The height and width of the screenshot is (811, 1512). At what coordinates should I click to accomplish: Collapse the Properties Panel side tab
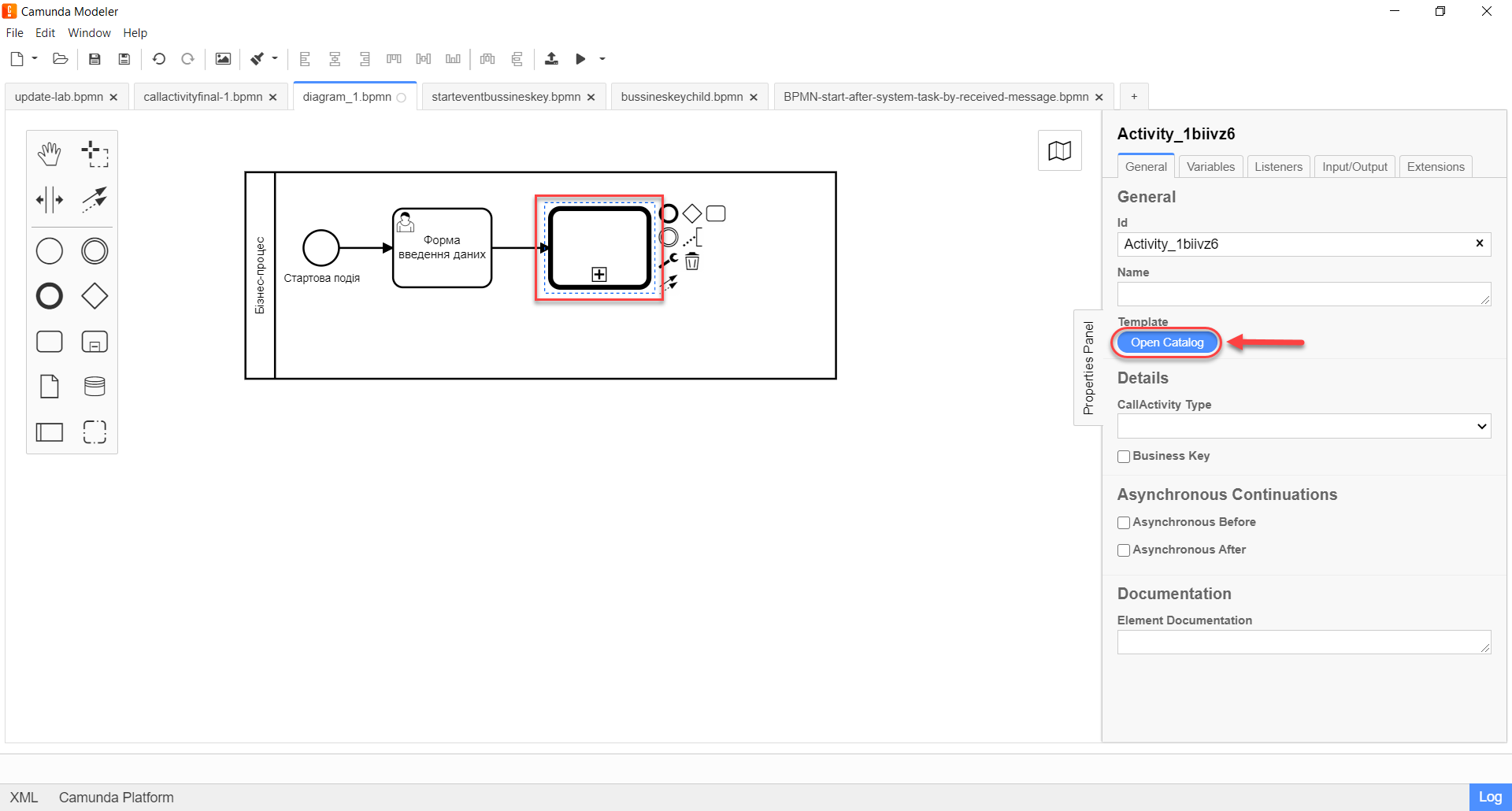coord(1088,368)
